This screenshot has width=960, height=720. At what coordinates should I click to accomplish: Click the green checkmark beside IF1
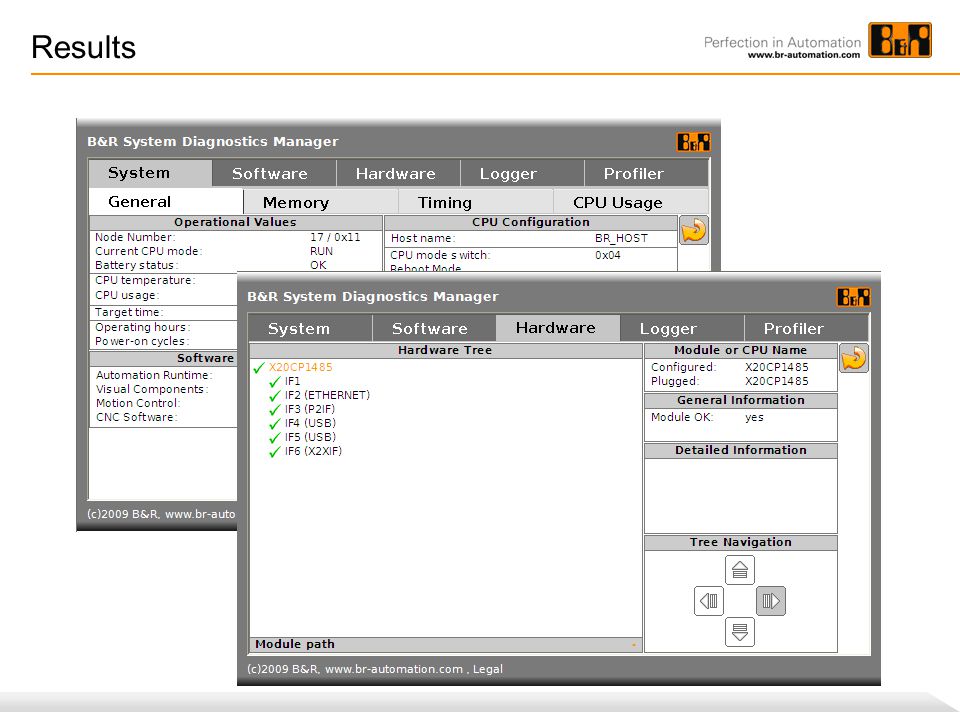pos(275,381)
